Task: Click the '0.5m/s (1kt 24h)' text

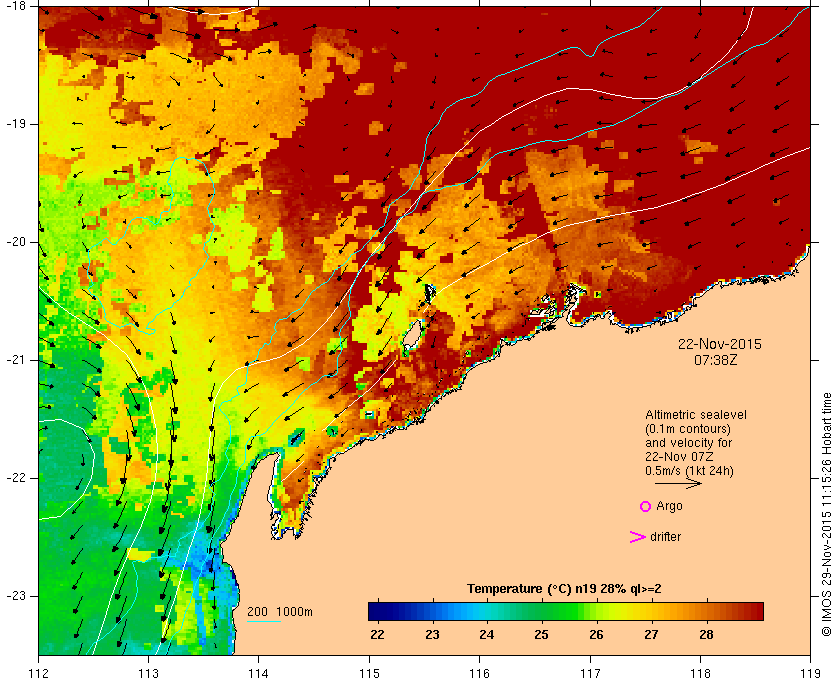Action: [x=689, y=470]
